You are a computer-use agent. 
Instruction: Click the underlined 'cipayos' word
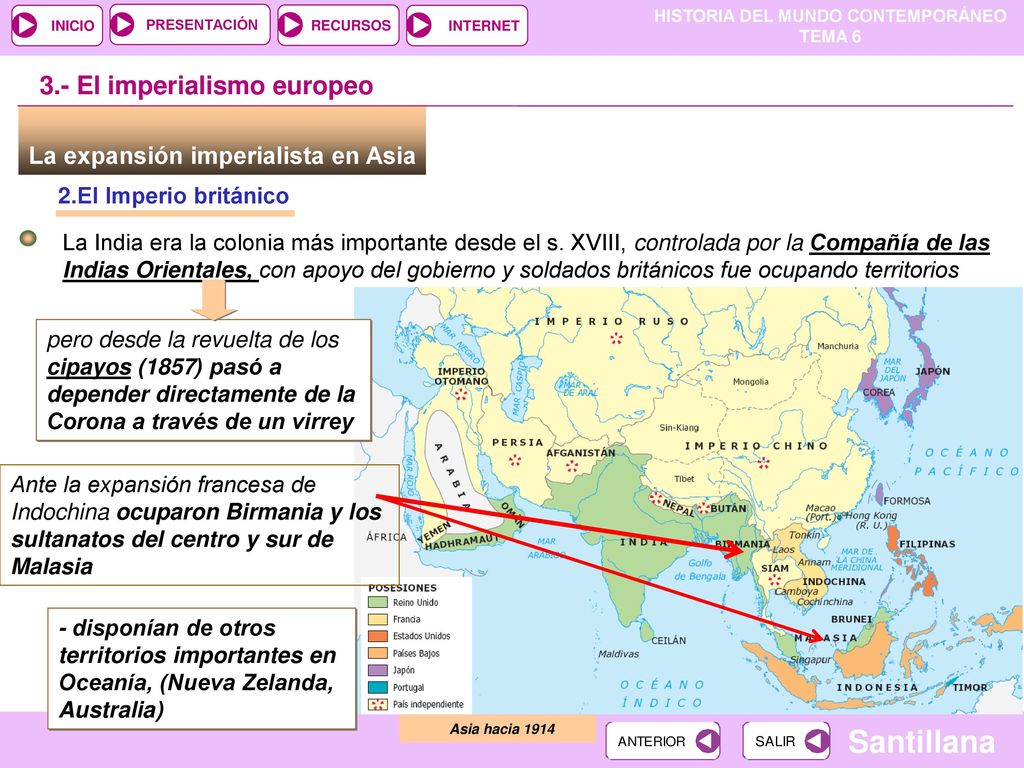pyautogui.click(x=89, y=366)
